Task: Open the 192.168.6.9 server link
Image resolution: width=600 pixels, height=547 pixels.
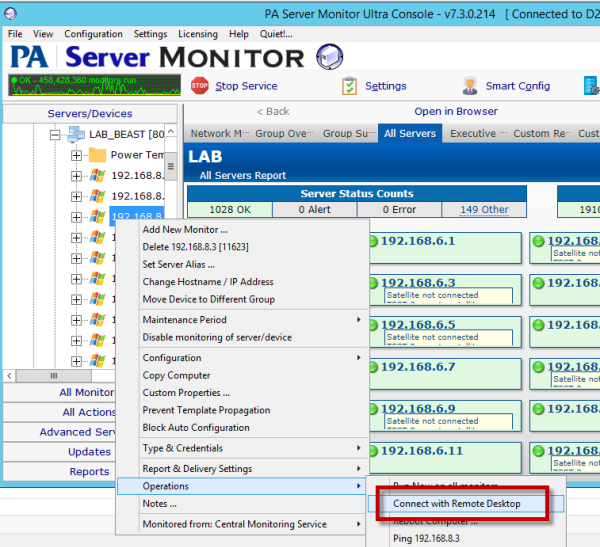Action: coord(418,408)
